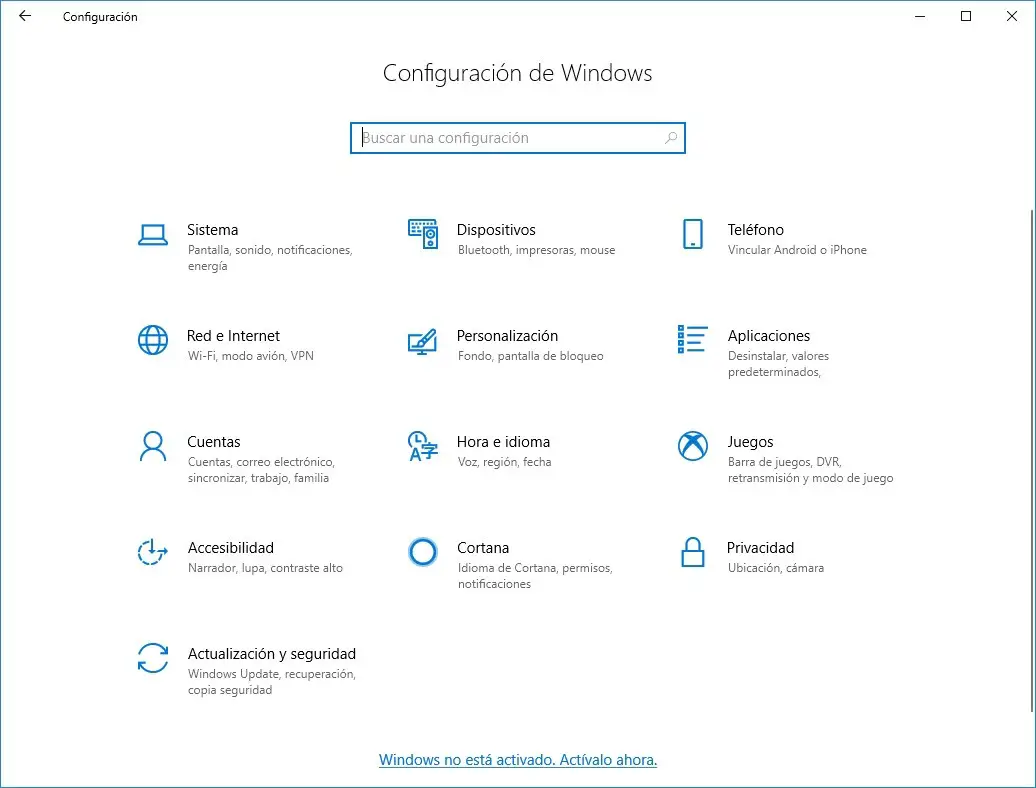1036x788 pixels.
Task: Open the Cortana circle icon
Action: [423, 552]
